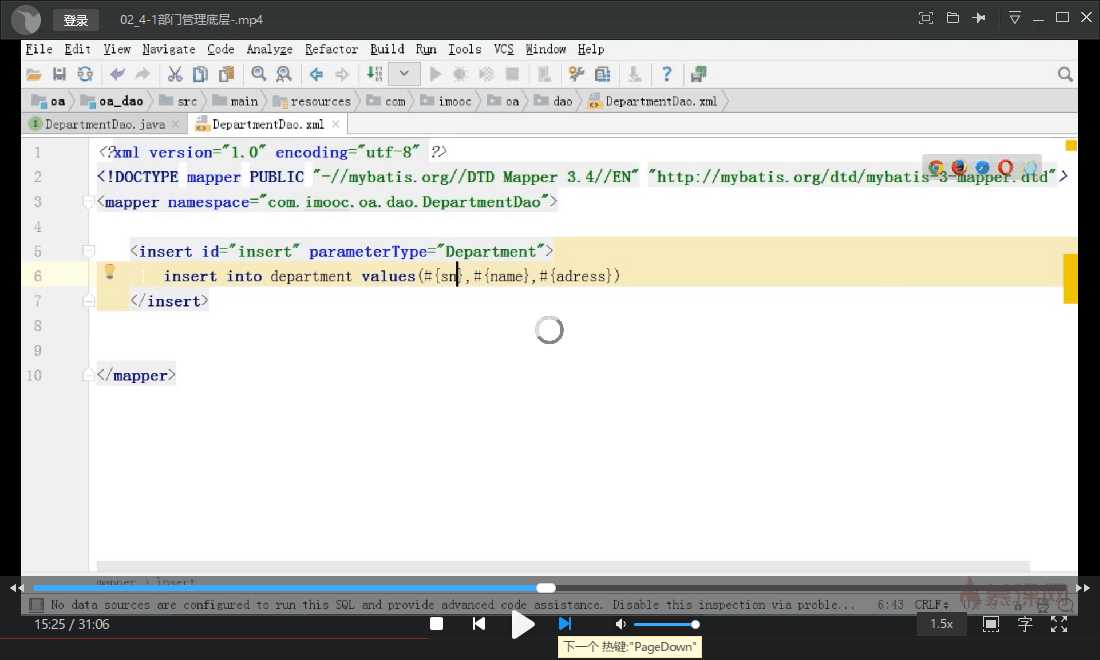Click the SDK tasks icon after Help

698,74
